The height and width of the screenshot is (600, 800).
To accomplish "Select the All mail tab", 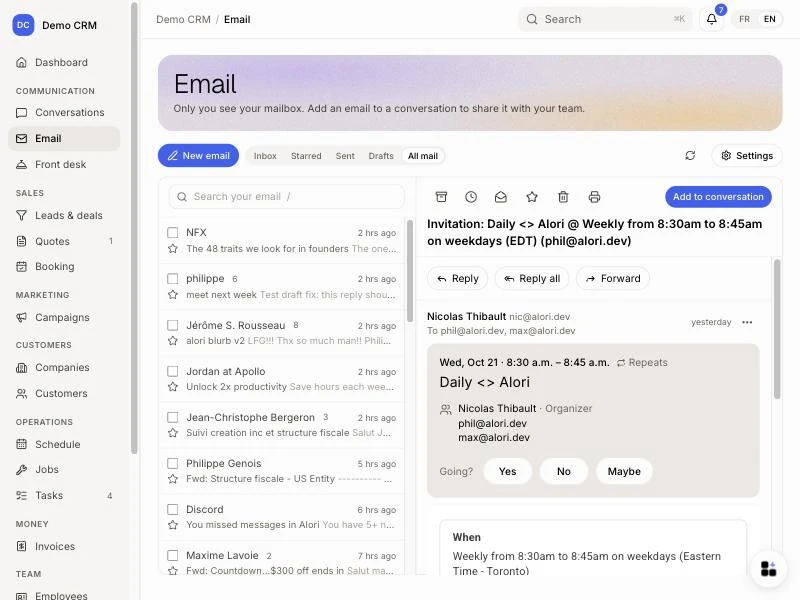I will point(423,156).
